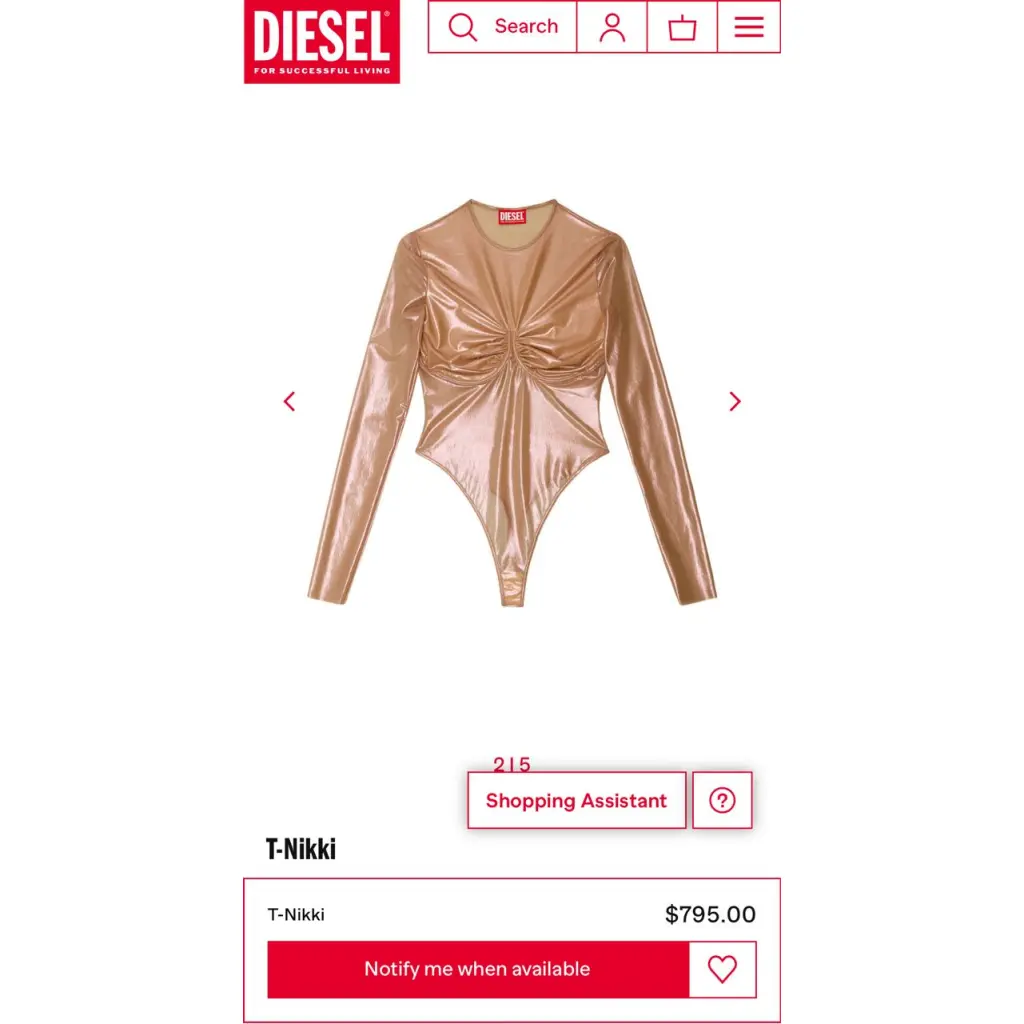The height and width of the screenshot is (1024, 1024).
Task: Click the 2|5 image counter
Action: pyautogui.click(x=512, y=763)
